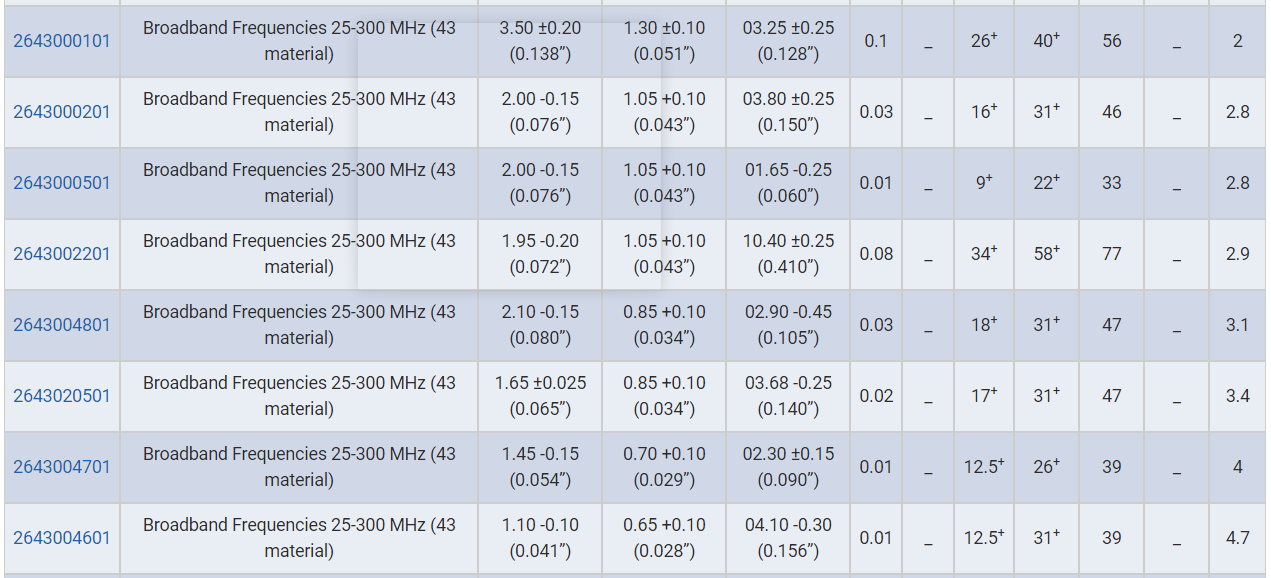Open part number 2643000501 link
This screenshot has width=1271, height=578.
tap(62, 183)
